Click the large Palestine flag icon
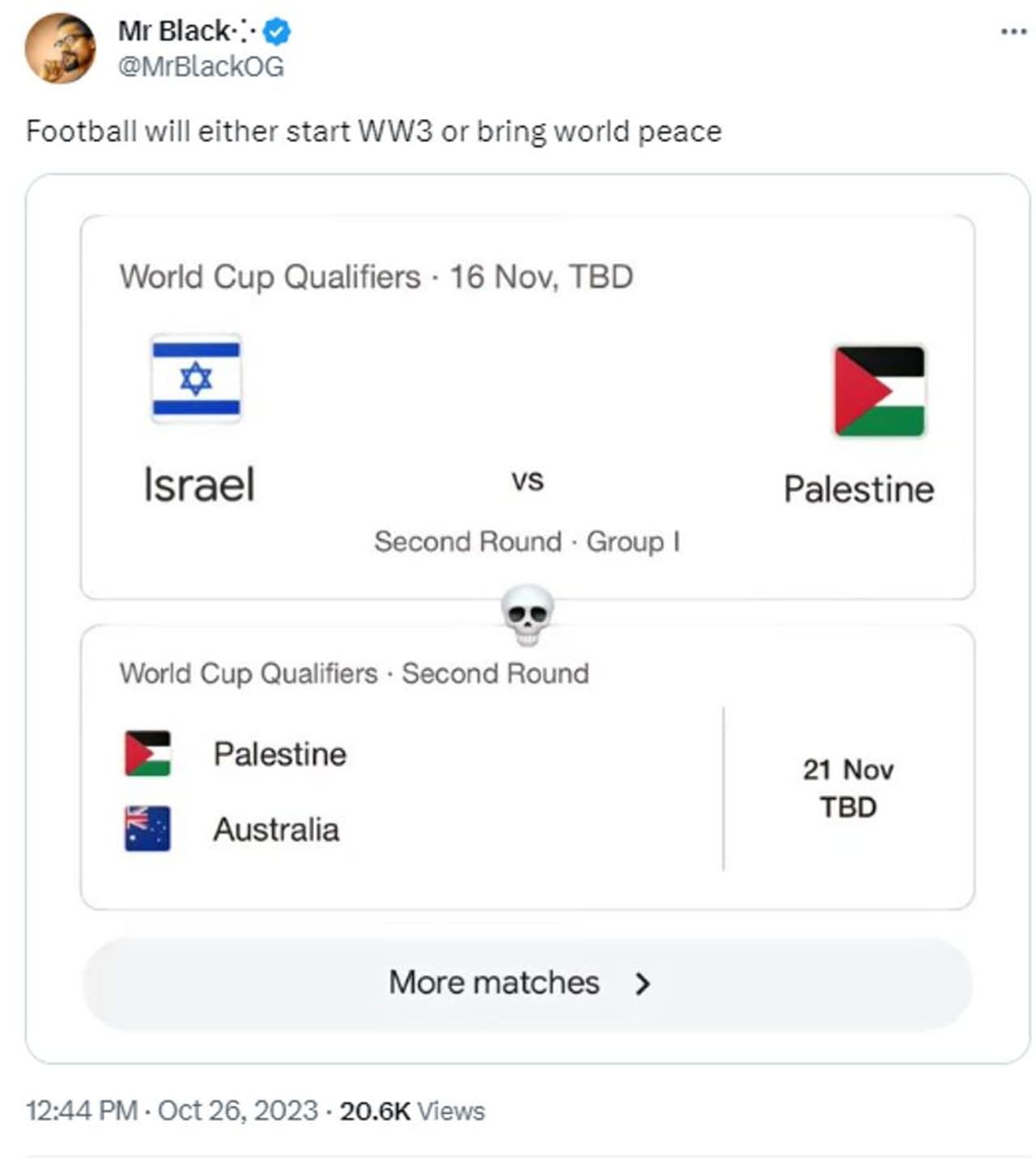1036x1159 pixels. 879,391
